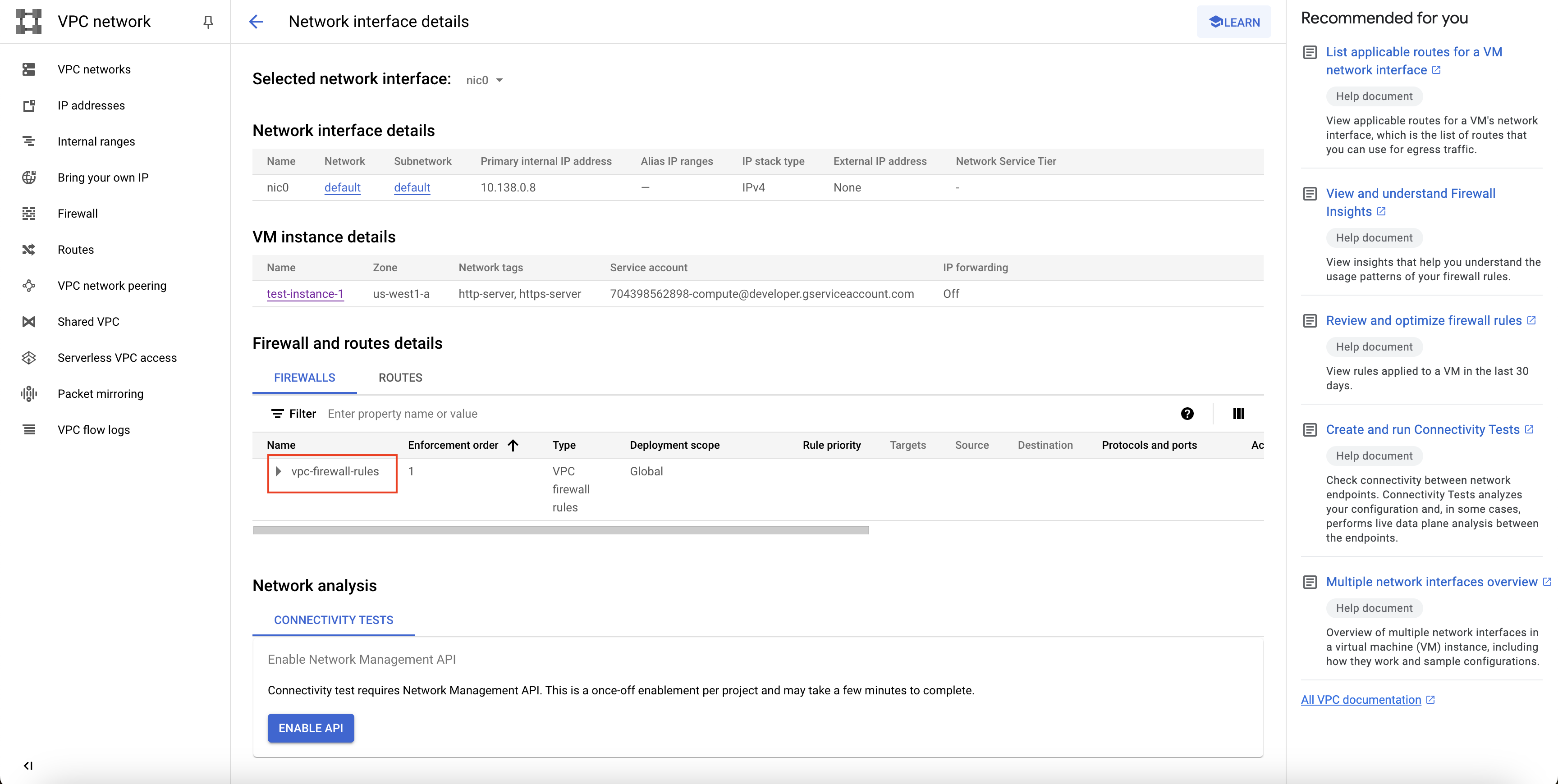1558x784 pixels.
Task: Sort by Enforcement order arrow
Action: pyautogui.click(x=513, y=446)
